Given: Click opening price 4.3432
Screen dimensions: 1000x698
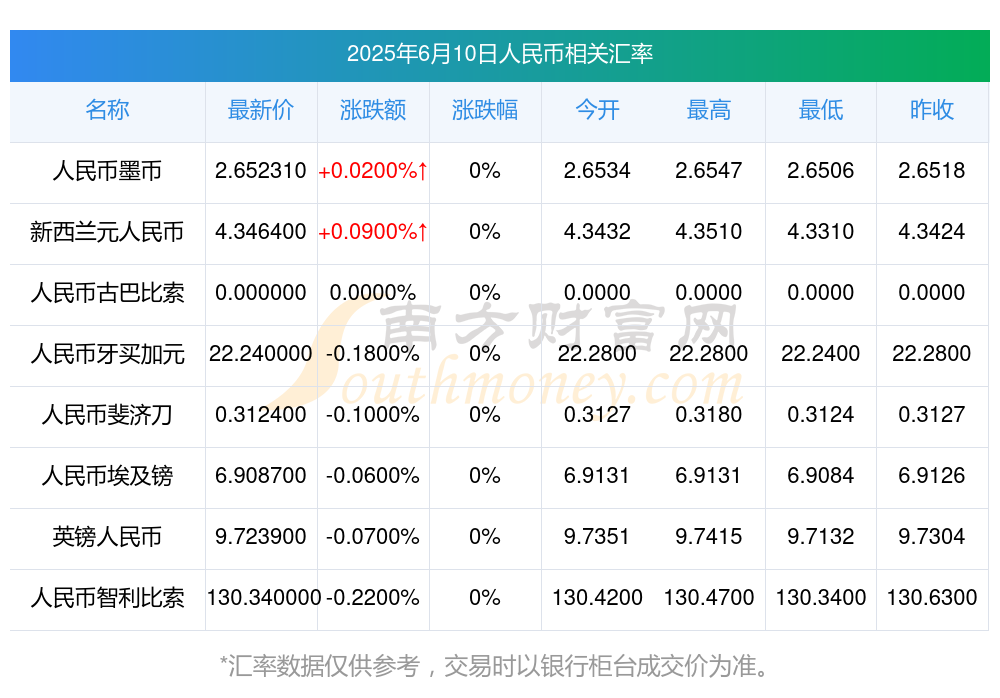Looking at the screenshot, I should point(597,231).
